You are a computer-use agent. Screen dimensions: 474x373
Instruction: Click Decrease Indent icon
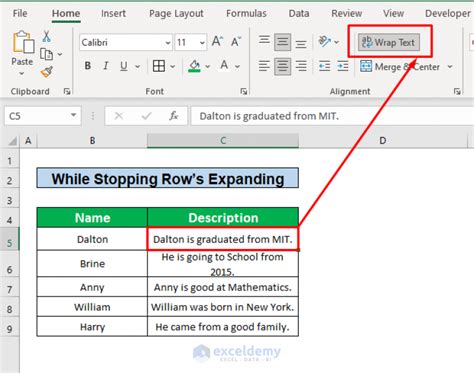click(324, 66)
